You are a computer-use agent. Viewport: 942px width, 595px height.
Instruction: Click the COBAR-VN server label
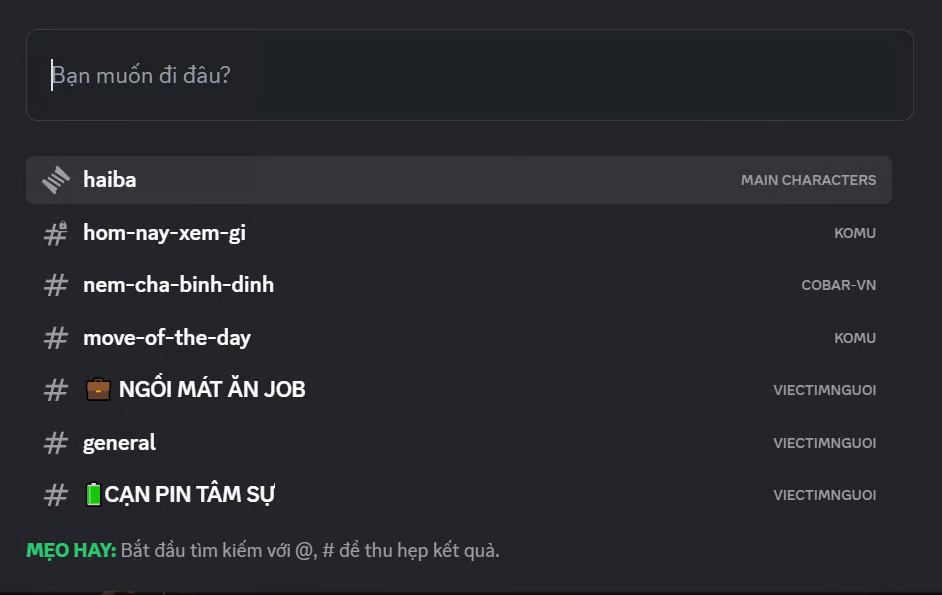[838, 285]
